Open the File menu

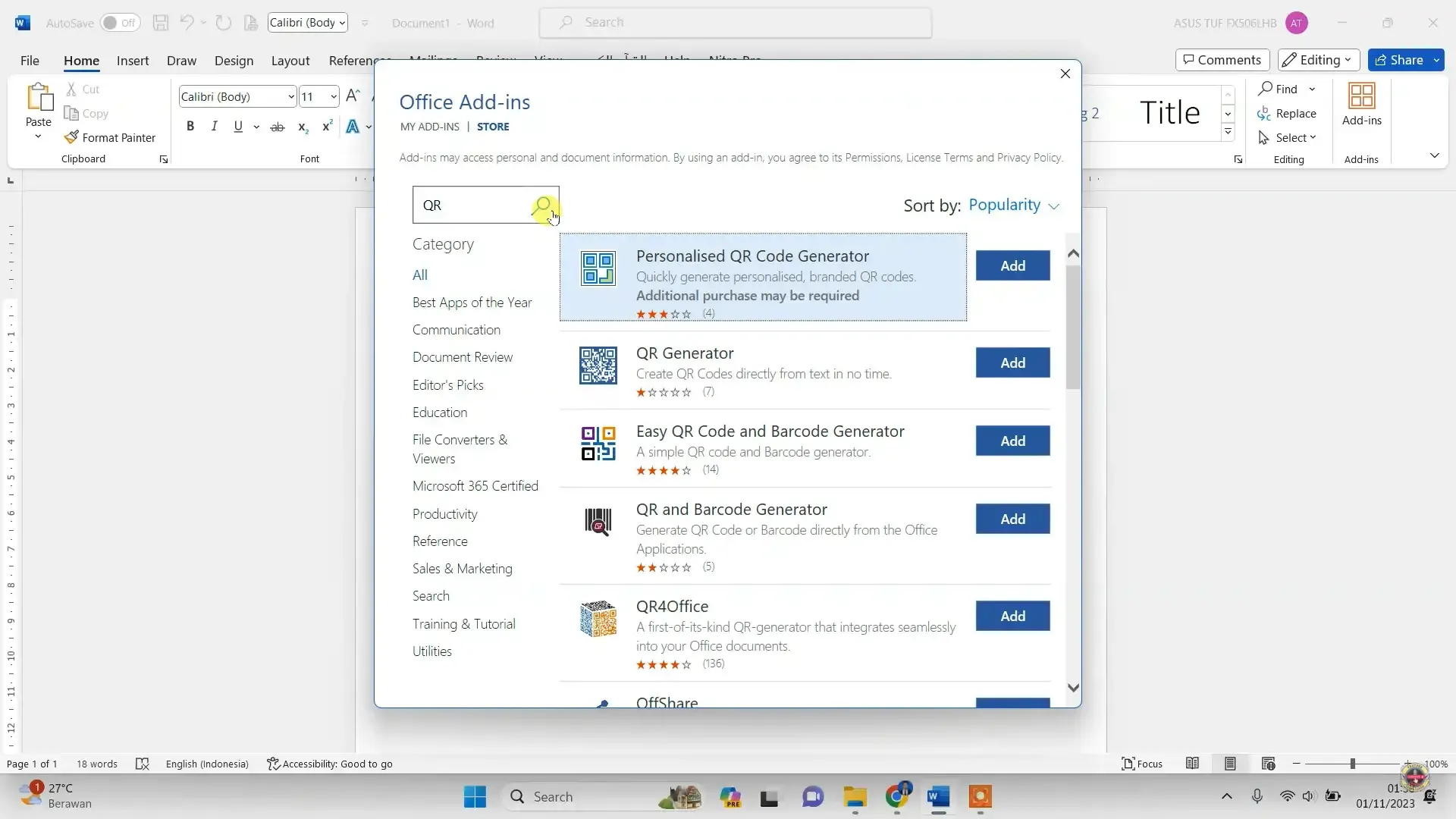click(x=30, y=61)
